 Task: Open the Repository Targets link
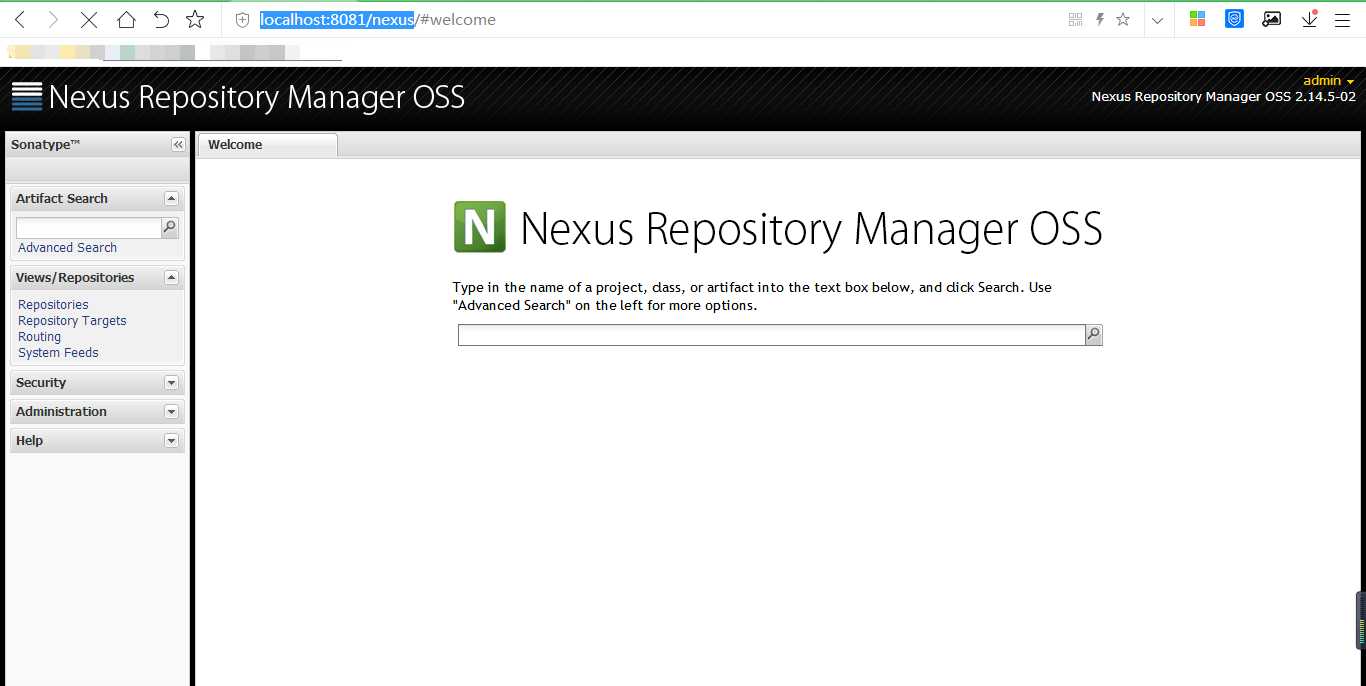coord(72,321)
